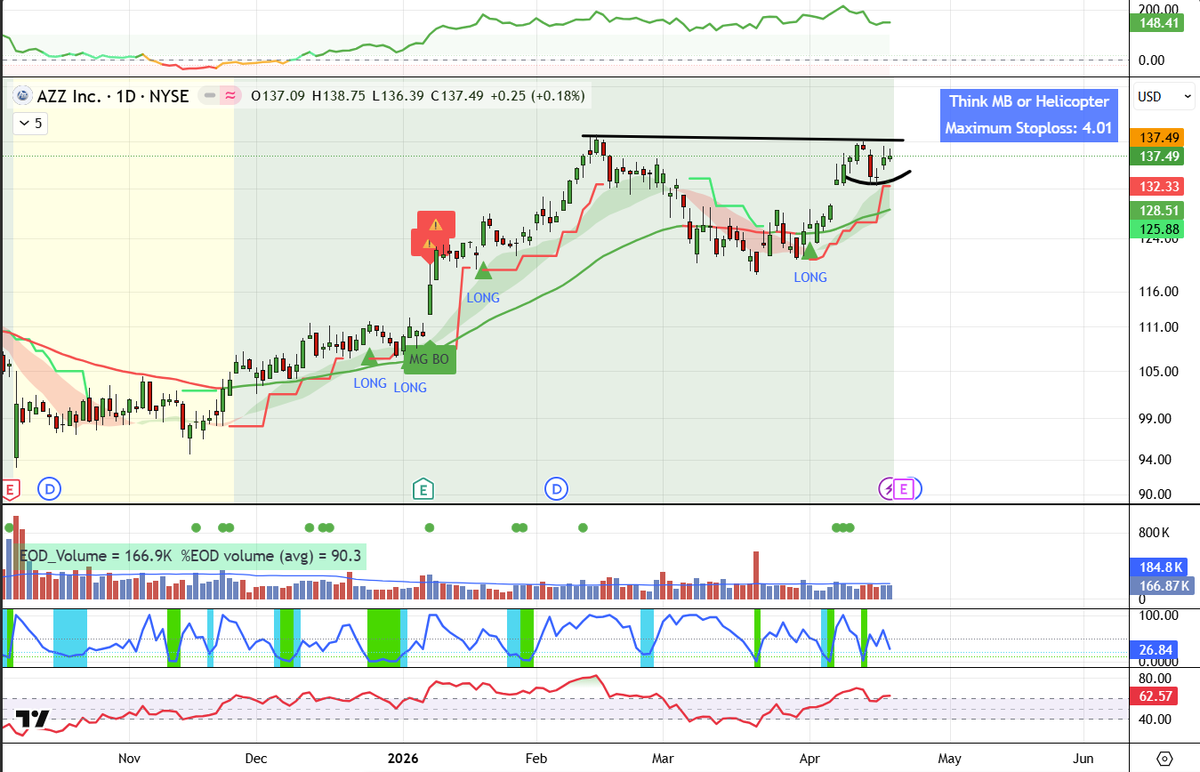Screen dimensions: 1200x772
Task: Click the TradingView logo in the RSI pane
Action: coord(34,721)
